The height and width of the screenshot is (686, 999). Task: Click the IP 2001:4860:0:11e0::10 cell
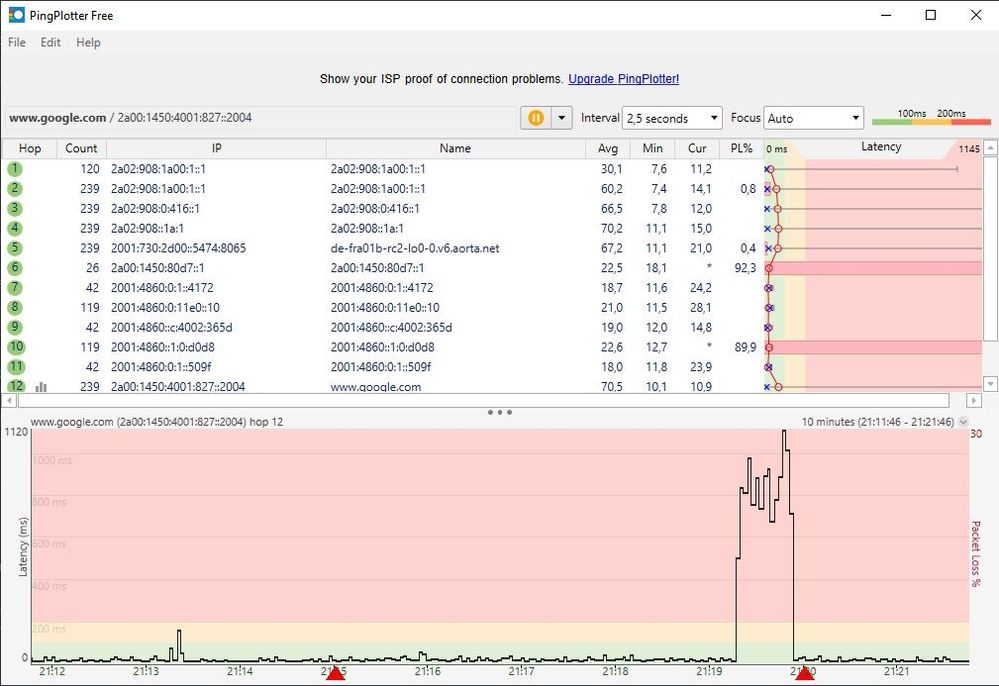pyautogui.click(x=165, y=307)
